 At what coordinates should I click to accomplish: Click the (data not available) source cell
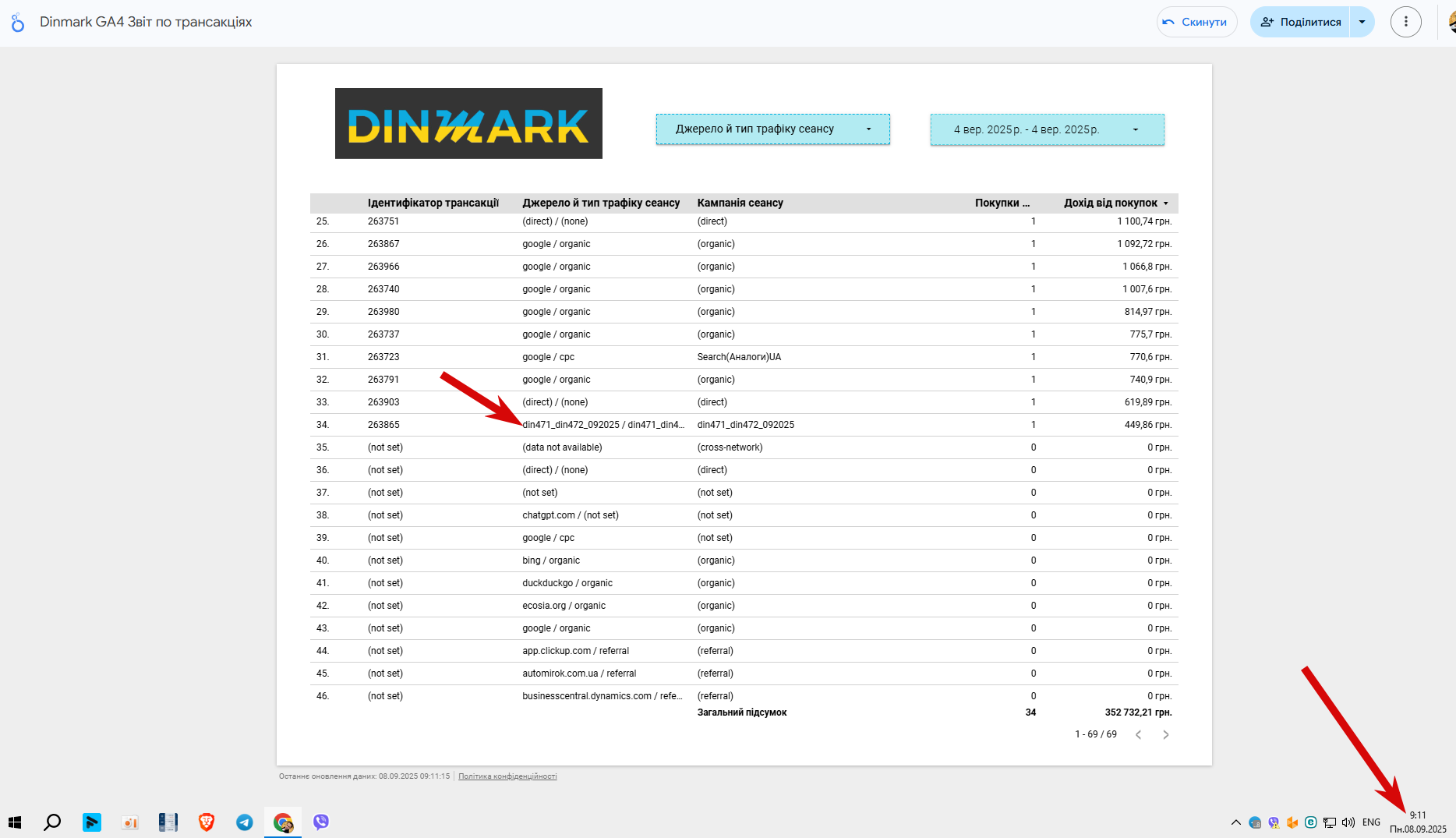coord(562,447)
